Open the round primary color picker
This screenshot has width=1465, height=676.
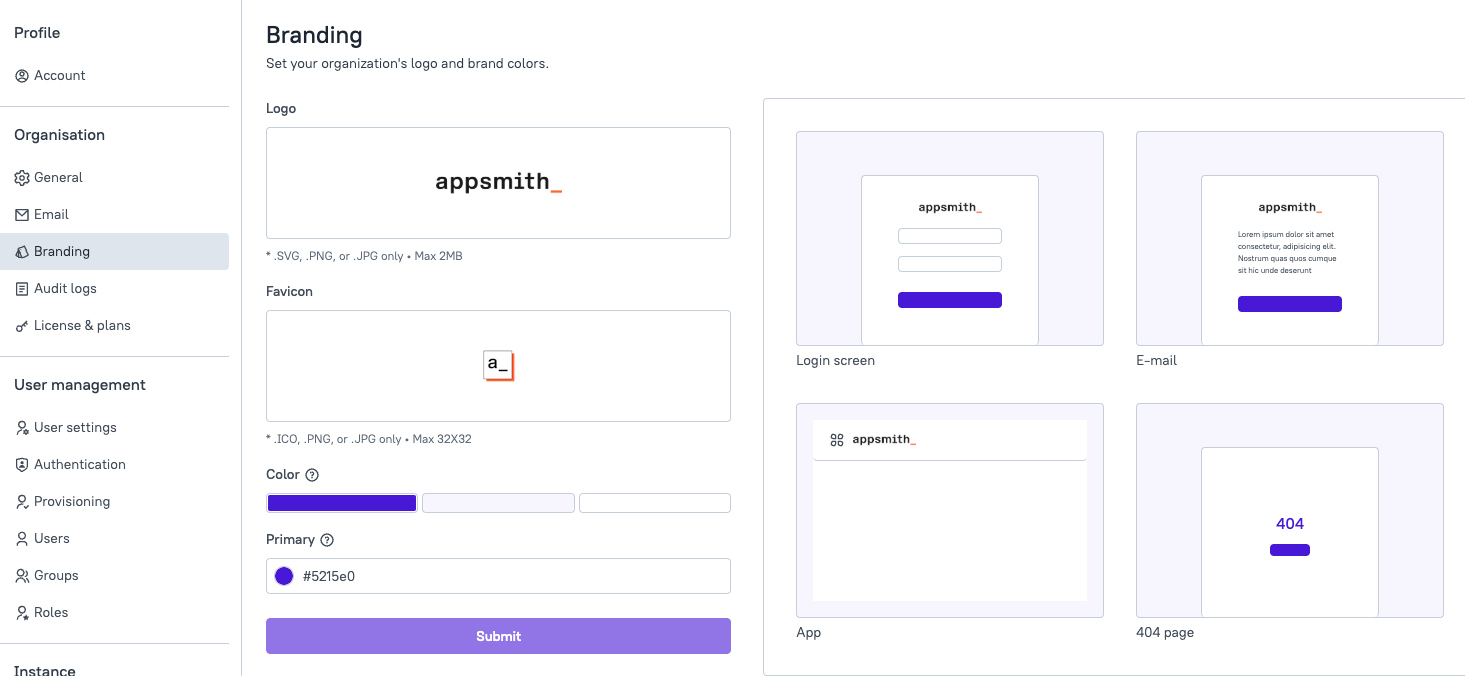[284, 576]
